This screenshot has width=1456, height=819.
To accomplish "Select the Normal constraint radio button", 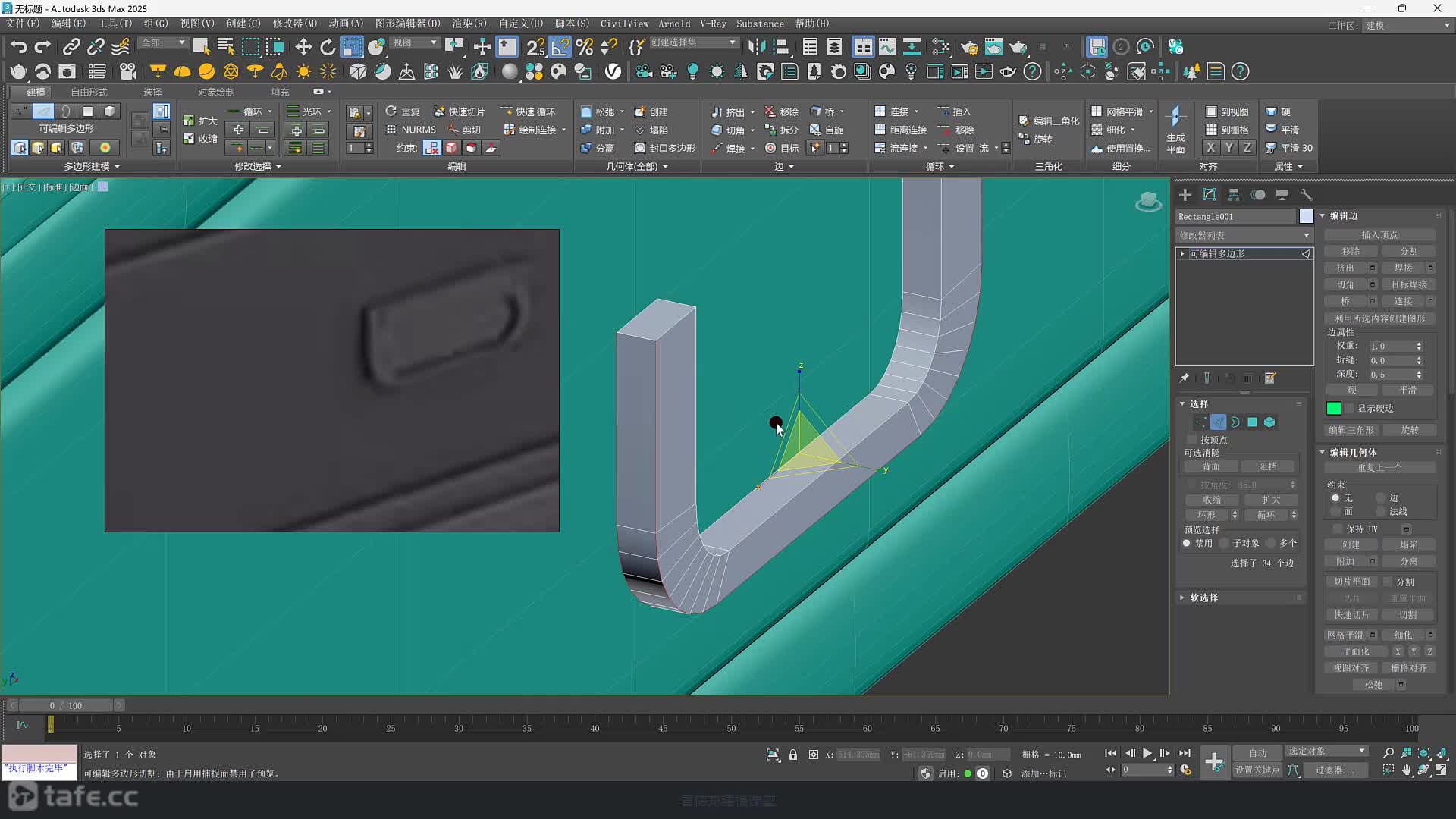I will (1381, 512).
